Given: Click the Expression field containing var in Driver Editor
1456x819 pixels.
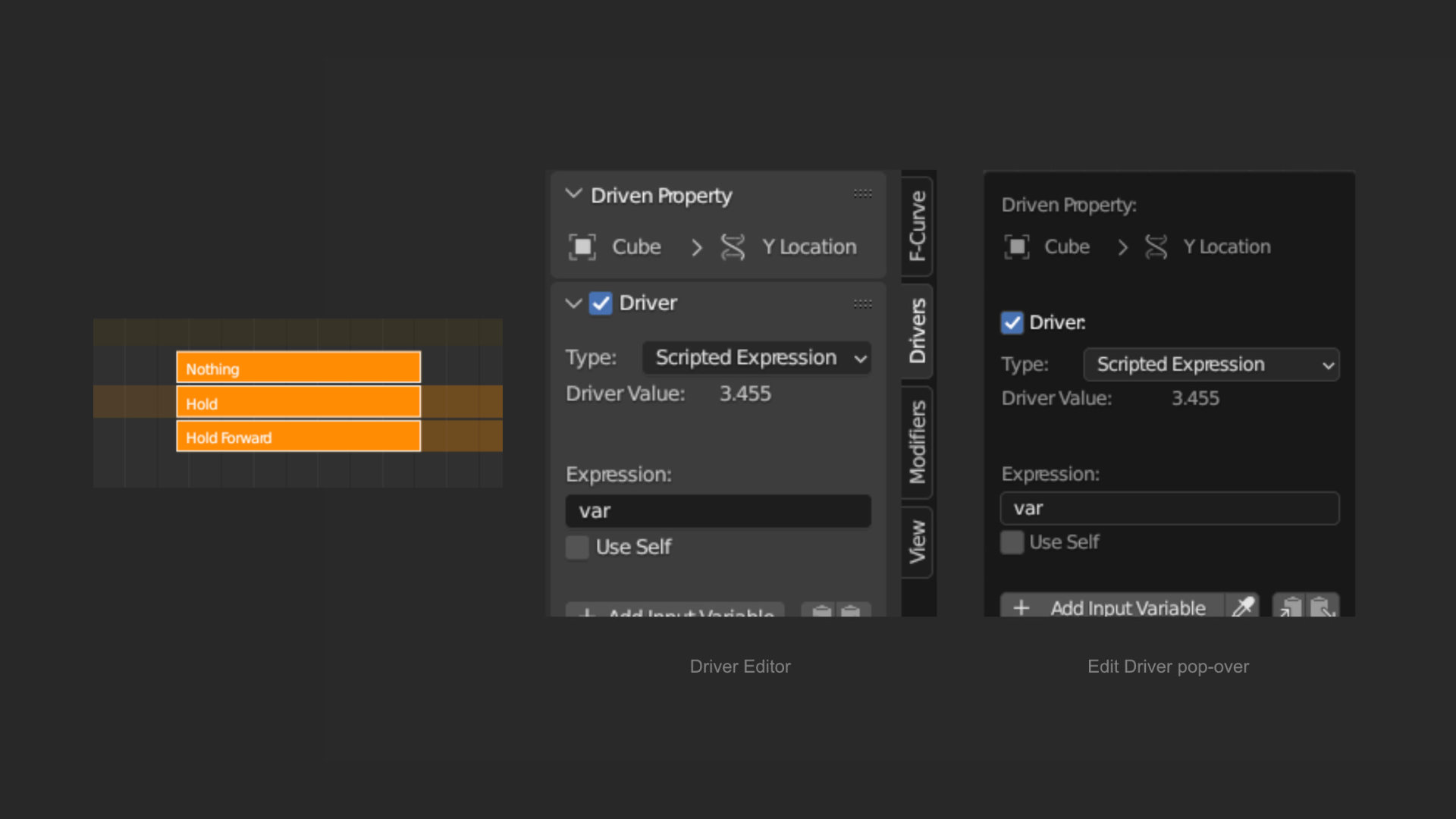Looking at the screenshot, I should [718, 511].
